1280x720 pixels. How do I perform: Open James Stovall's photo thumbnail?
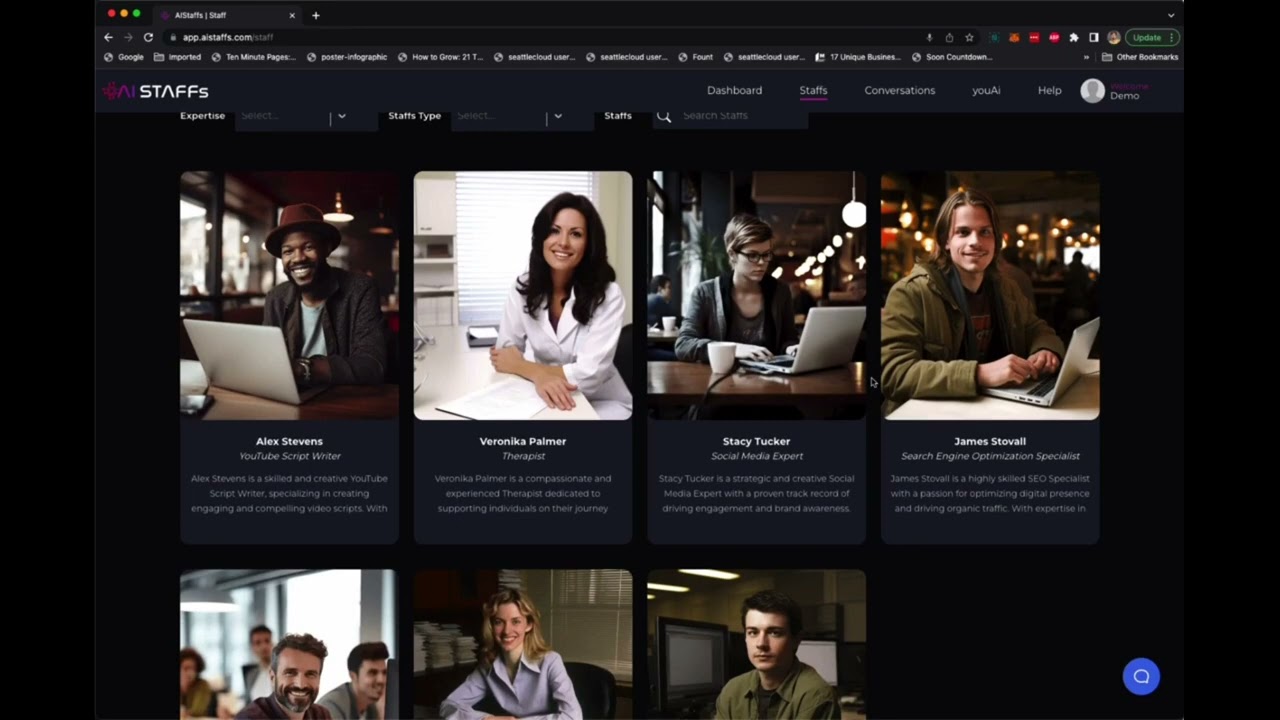[990, 295]
